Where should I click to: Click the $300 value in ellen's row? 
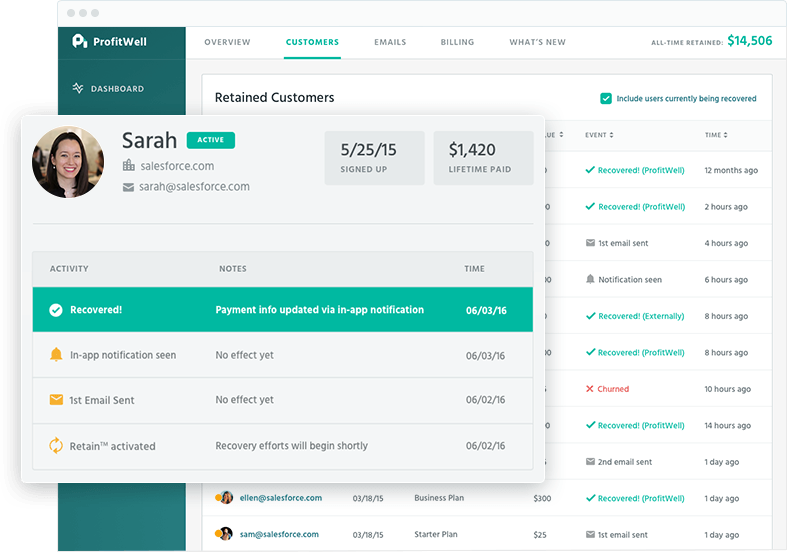click(542, 498)
